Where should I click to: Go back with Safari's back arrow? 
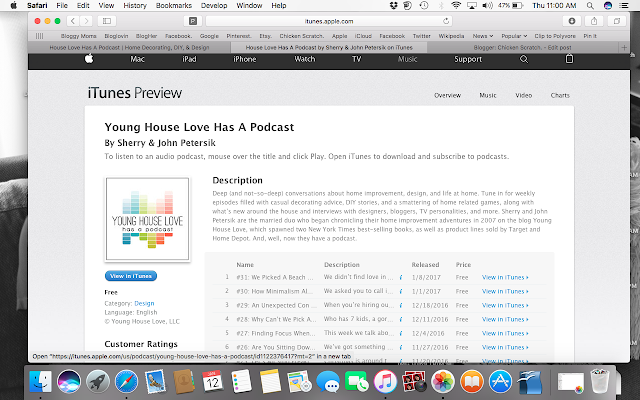[73, 21]
